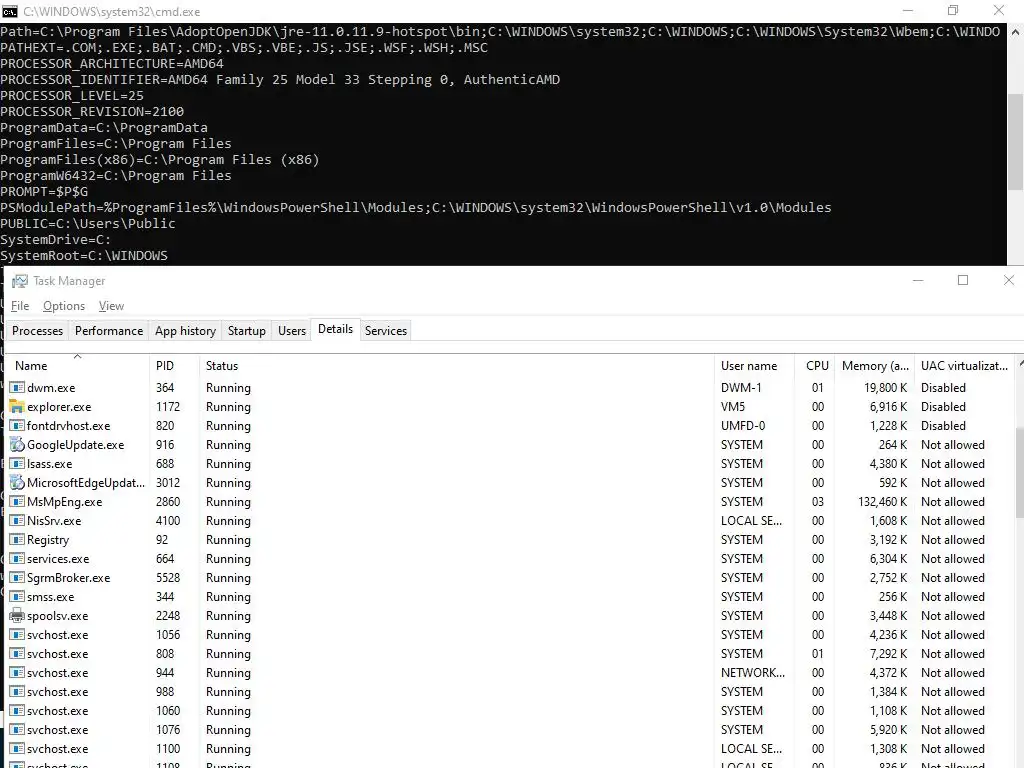
Task: Click the DWM-1 user name cell
Action: click(x=741, y=387)
